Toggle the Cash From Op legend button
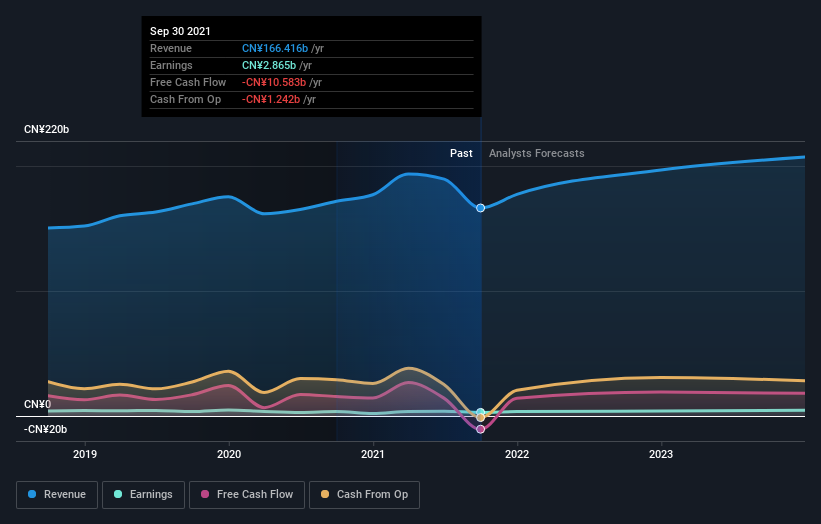 click(364, 495)
